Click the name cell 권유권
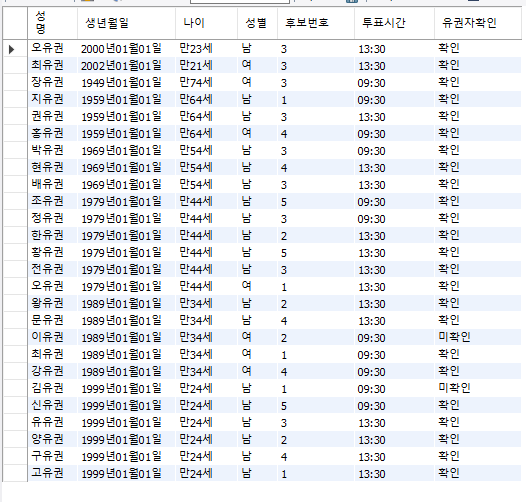This screenshot has height=502, width=526. (53, 117)
